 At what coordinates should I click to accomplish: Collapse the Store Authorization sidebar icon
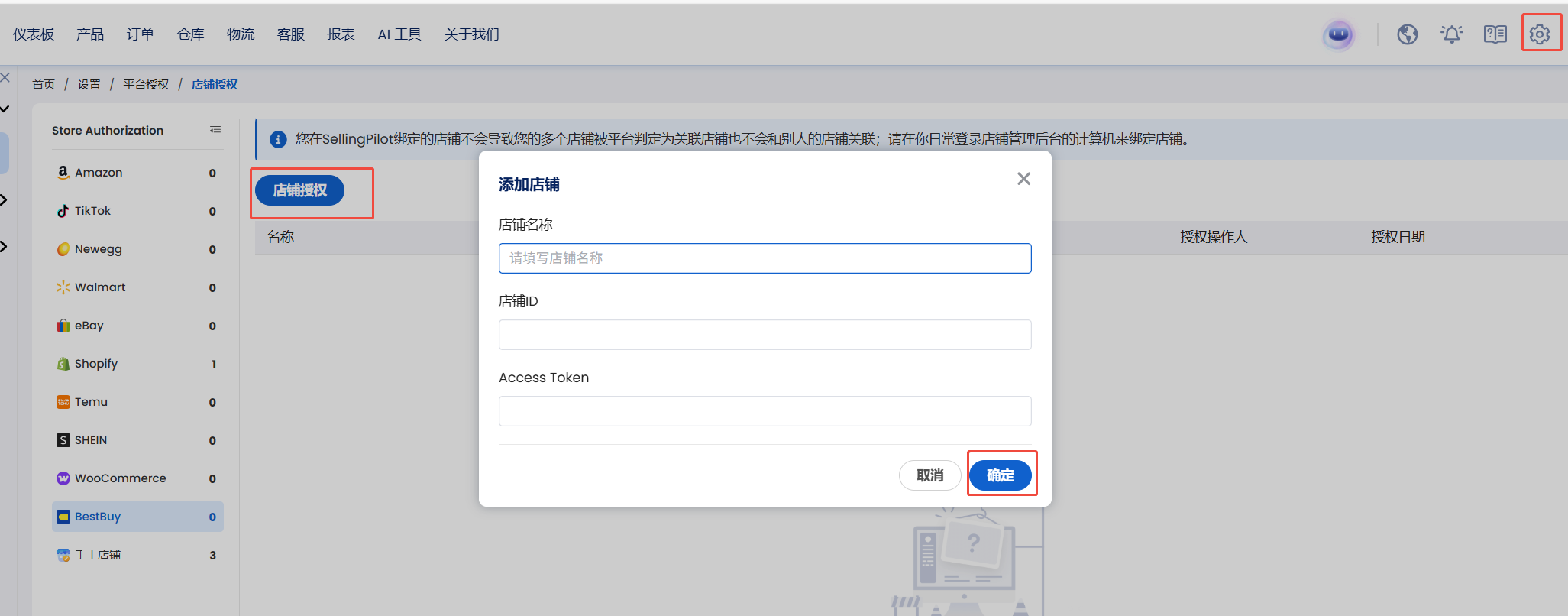pos(215,131)
